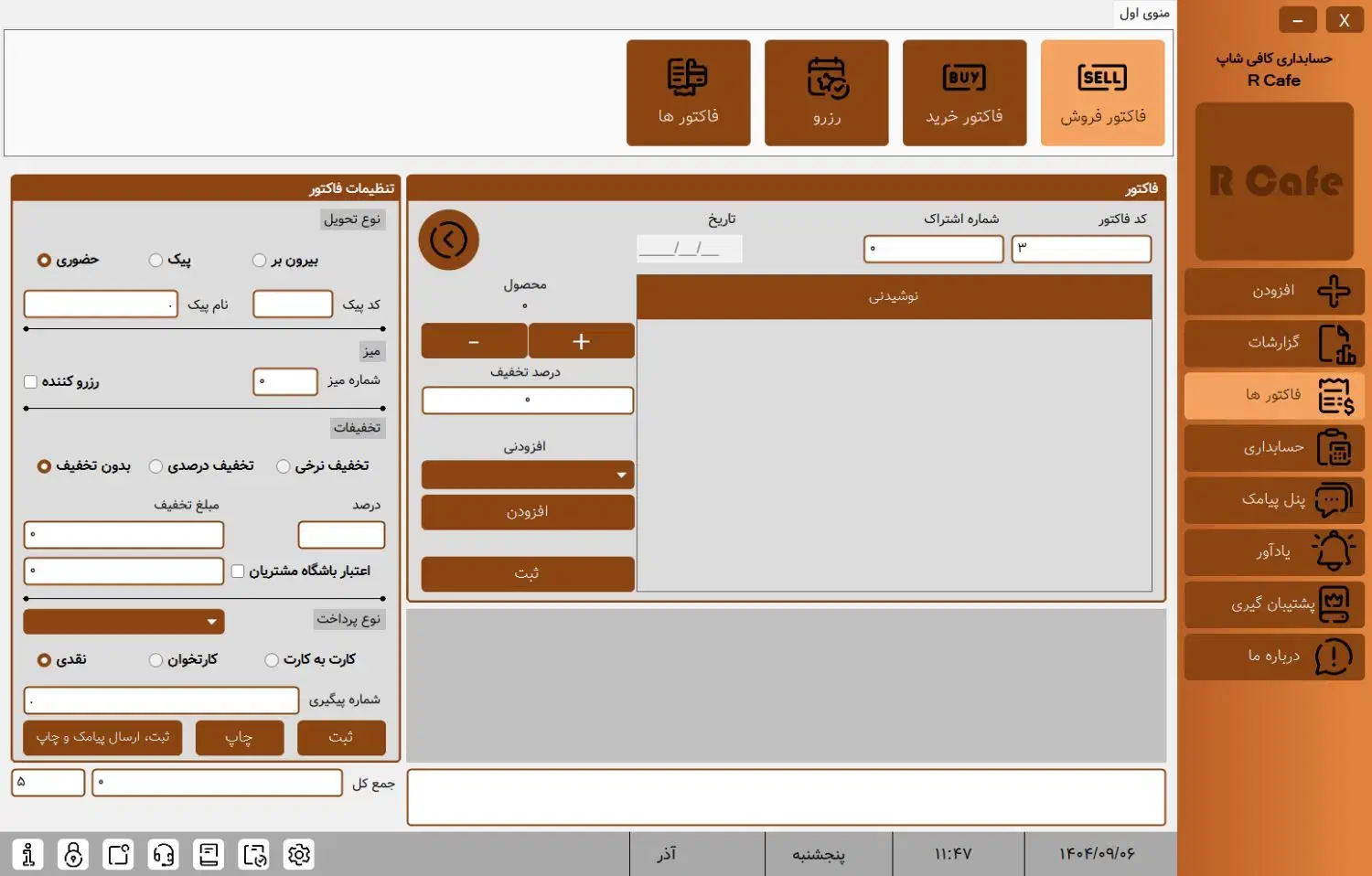Switch to the رزرو tab
The width and height of the screenshot is (1372, 876).
826,92
